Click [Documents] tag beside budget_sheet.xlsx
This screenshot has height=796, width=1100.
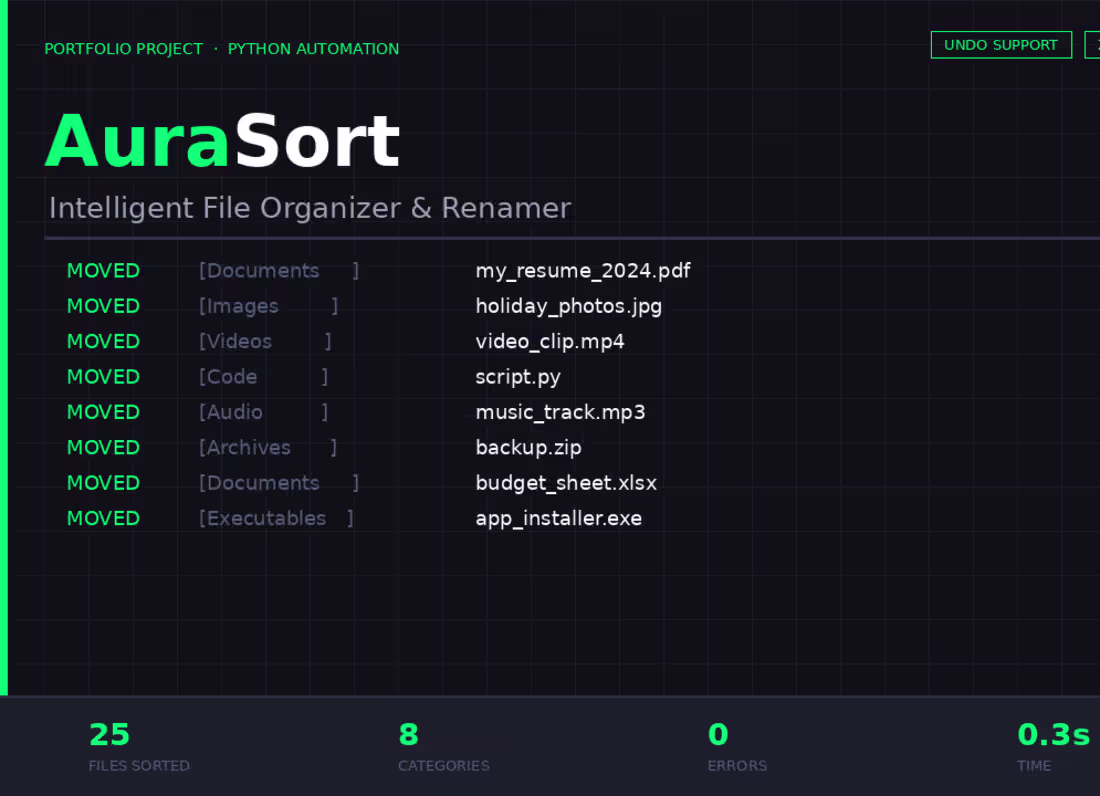point(279,483)
